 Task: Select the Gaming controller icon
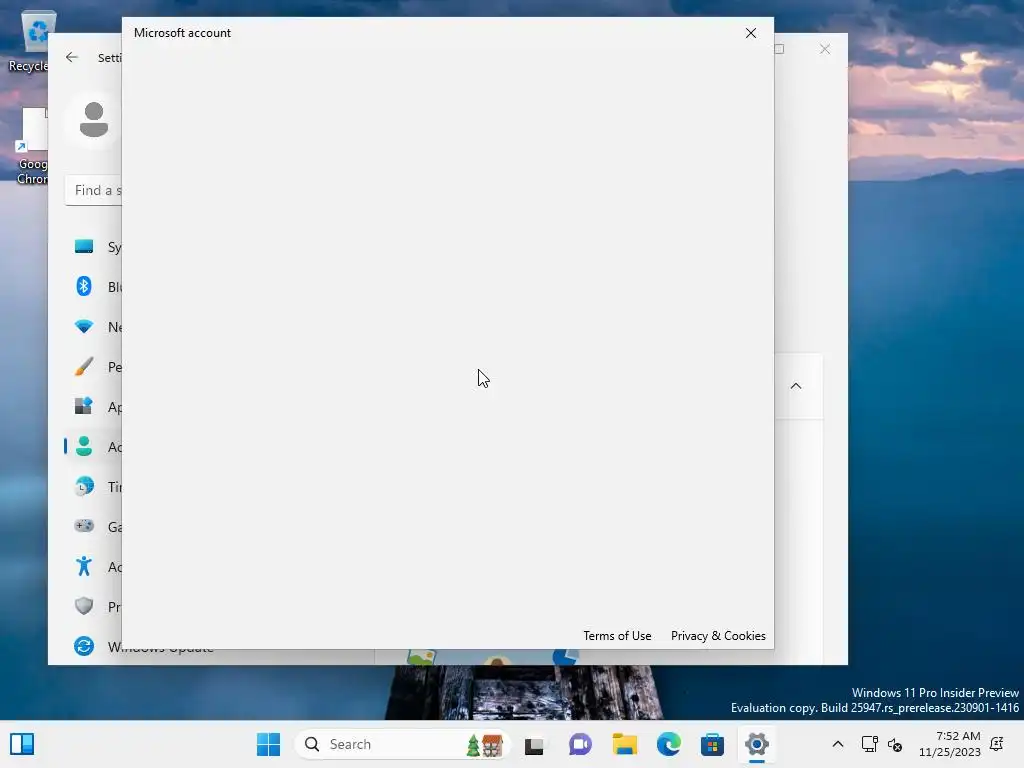(84, 526)
